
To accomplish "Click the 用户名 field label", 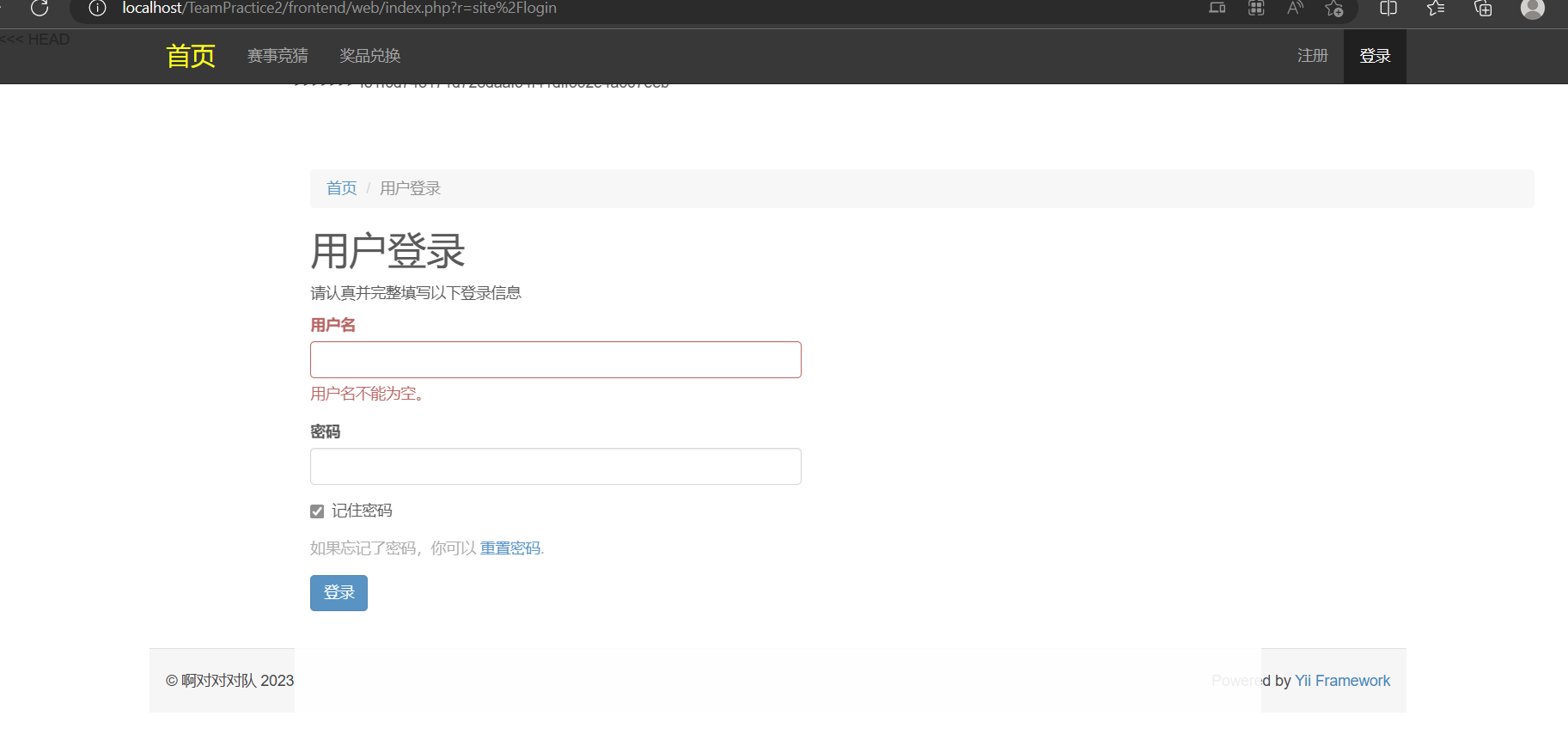I will click(333, 325).
